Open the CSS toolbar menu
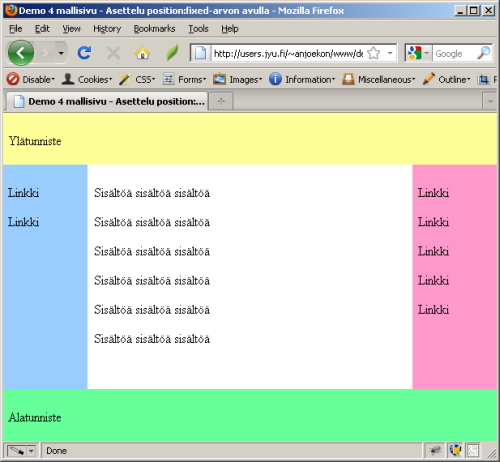The height and width of the screenshot is (462, 500). coord(137,79)
